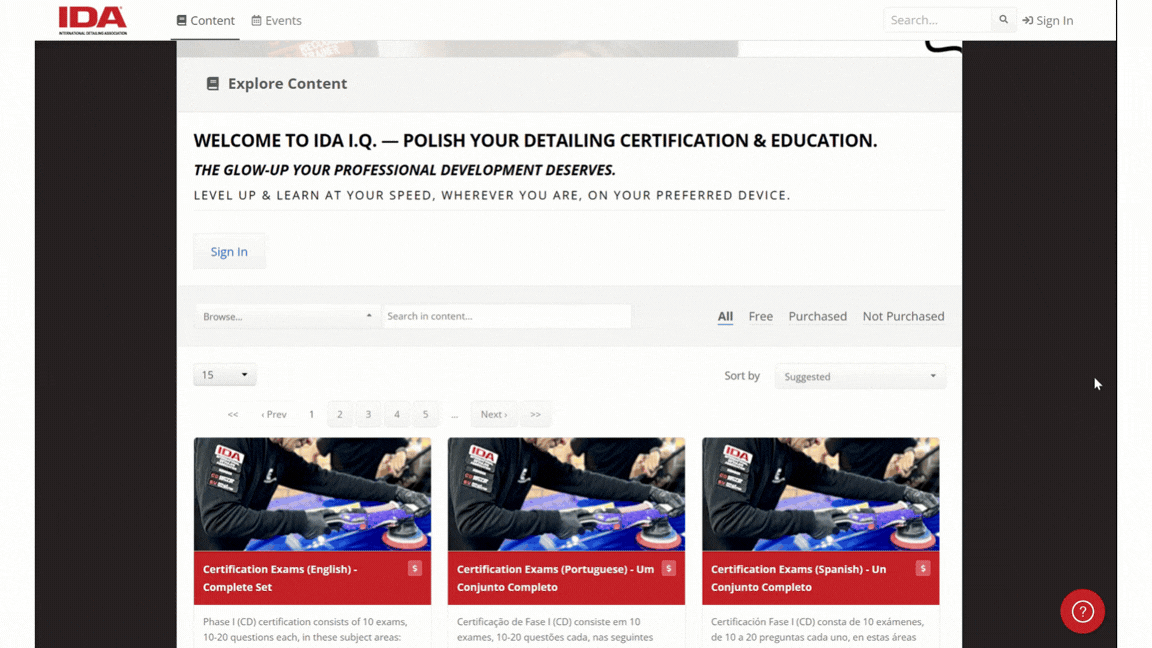Open the red help question mark button
Viewport: 1152px width, 648px height.
pos(1082,611)
